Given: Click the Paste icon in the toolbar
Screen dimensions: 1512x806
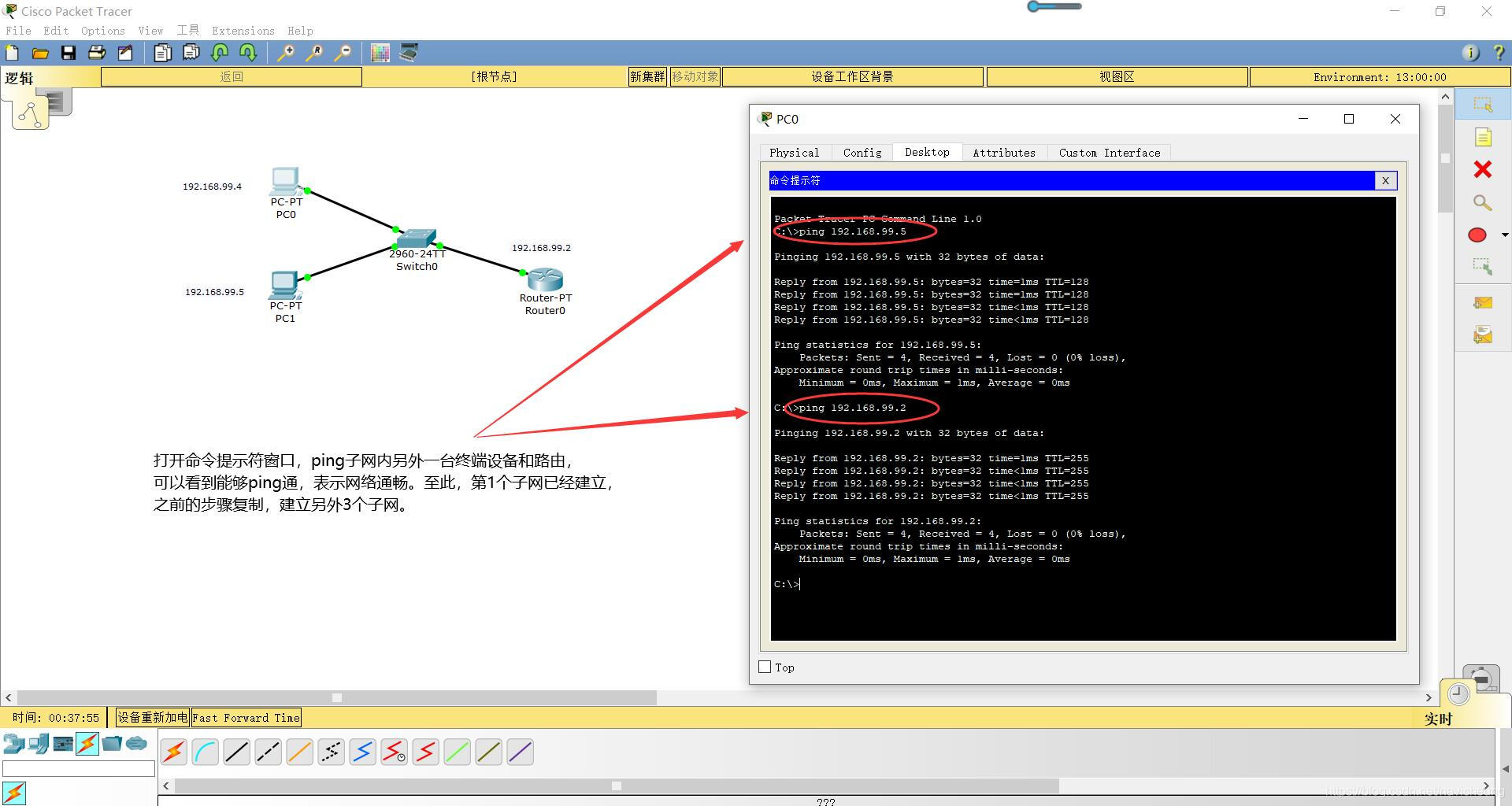Looking at the screenshot, I should [191, 53].
